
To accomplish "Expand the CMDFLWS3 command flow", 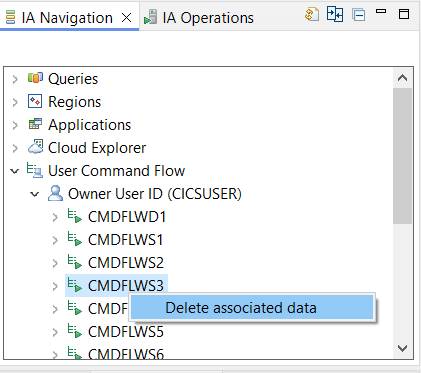I will coord(55,286).
